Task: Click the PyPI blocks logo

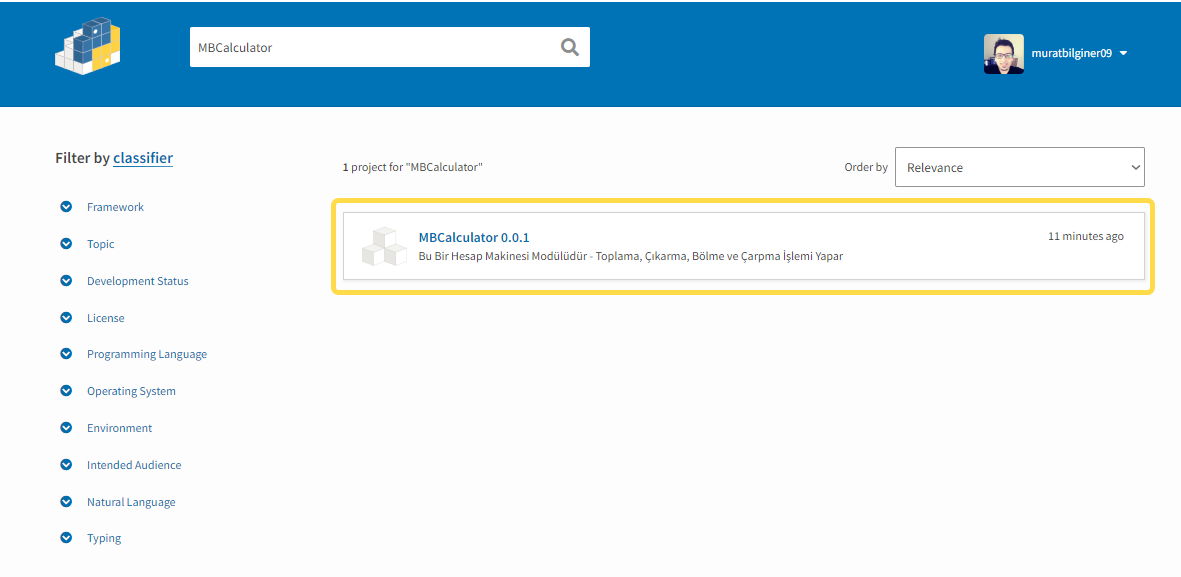Action: (x=87, y=45)
